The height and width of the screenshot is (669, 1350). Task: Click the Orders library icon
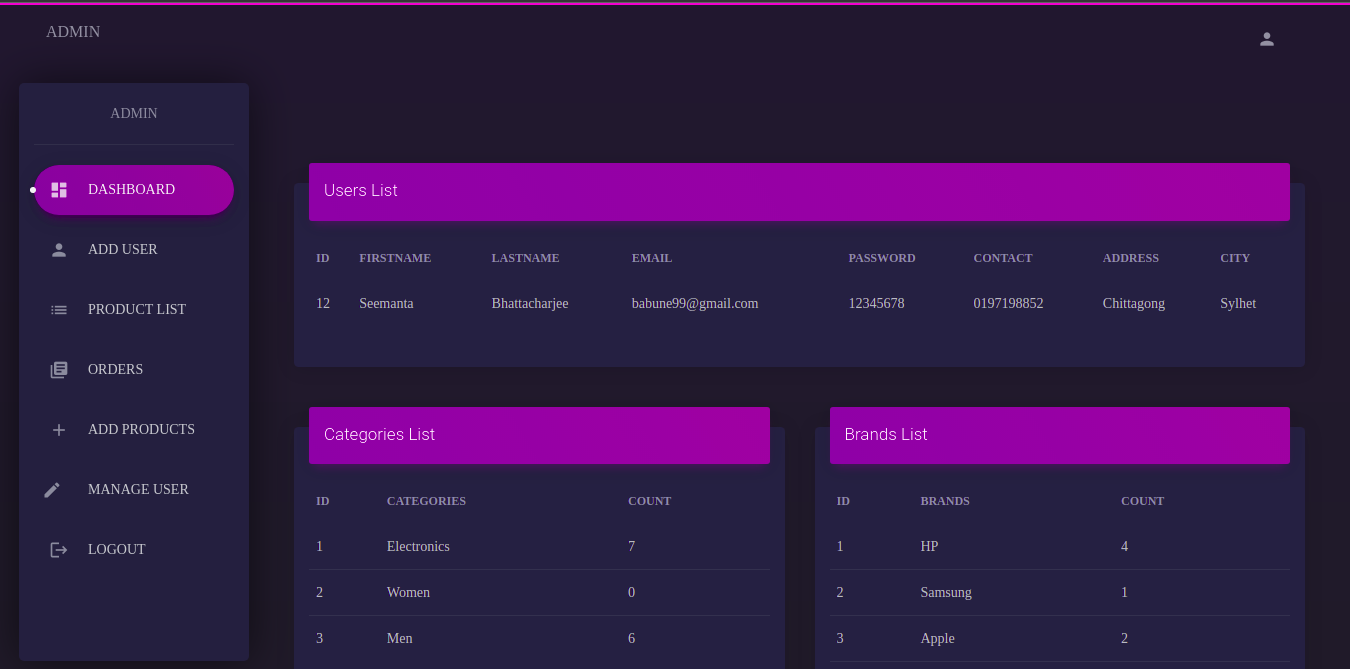coord(59,370)
